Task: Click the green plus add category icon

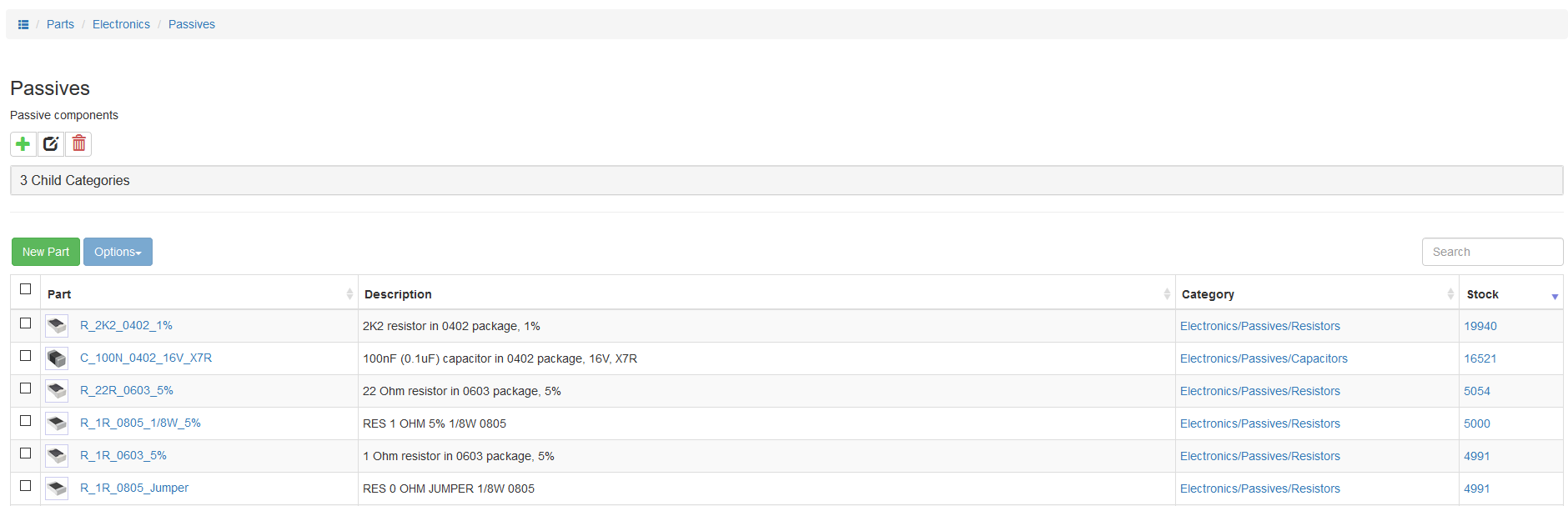Action: [23, 144]
